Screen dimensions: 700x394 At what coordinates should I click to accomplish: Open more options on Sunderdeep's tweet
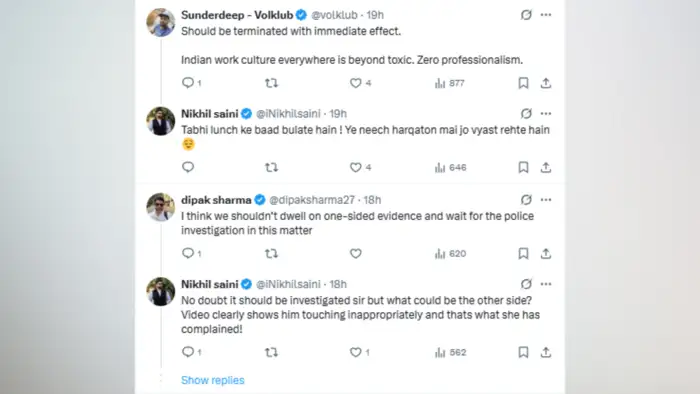coord(546,15)
